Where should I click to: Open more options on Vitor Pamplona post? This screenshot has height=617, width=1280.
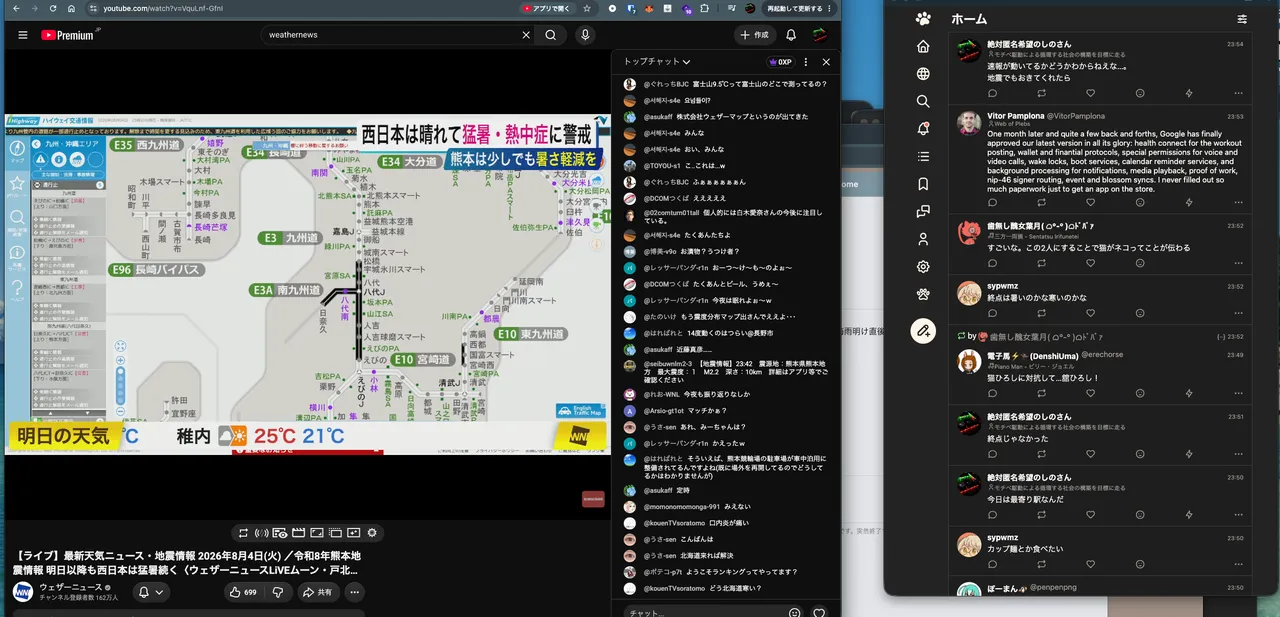click(x=1238, y=203)
